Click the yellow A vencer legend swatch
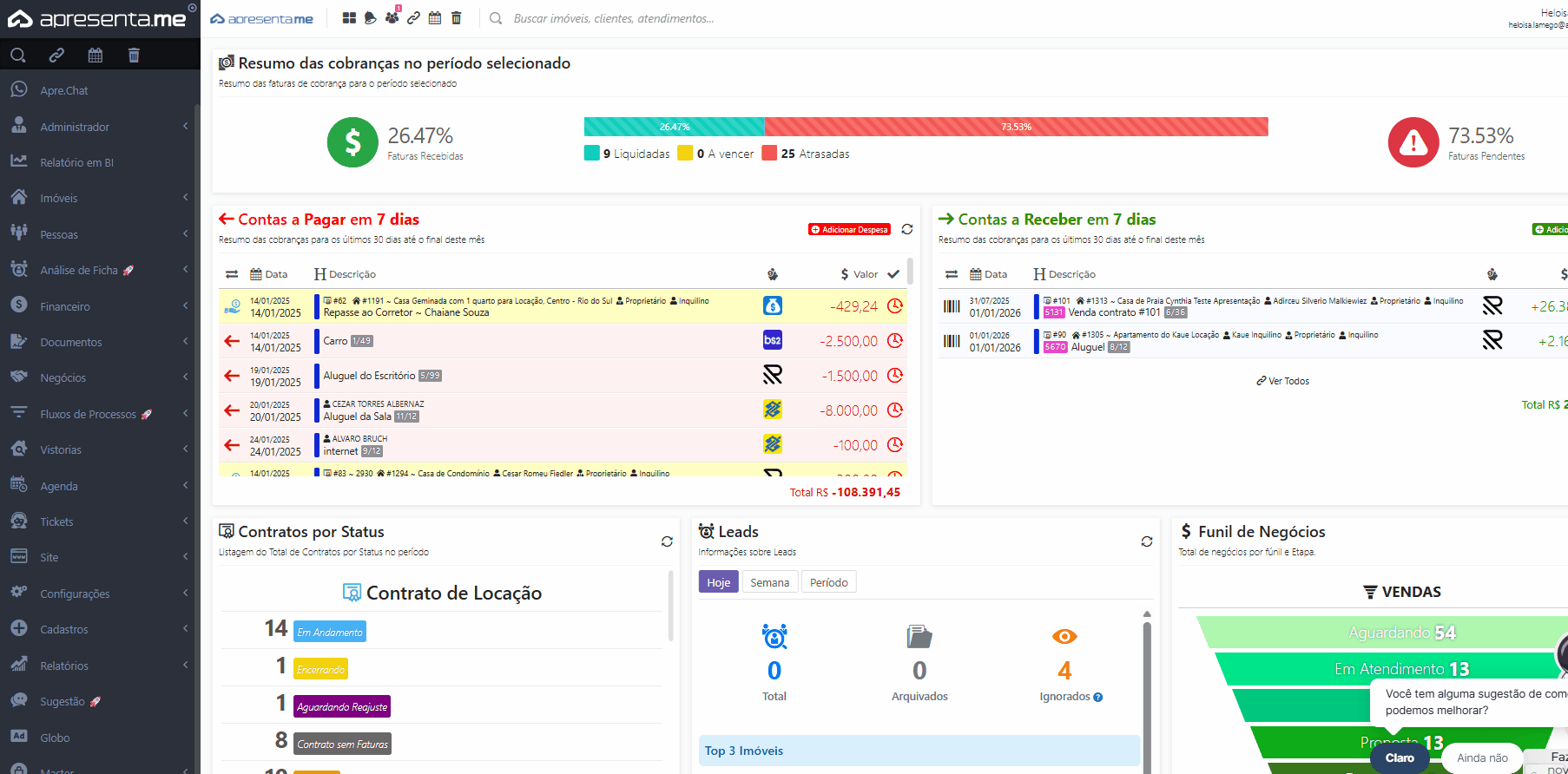1568x774 pixels. point(685,154)
